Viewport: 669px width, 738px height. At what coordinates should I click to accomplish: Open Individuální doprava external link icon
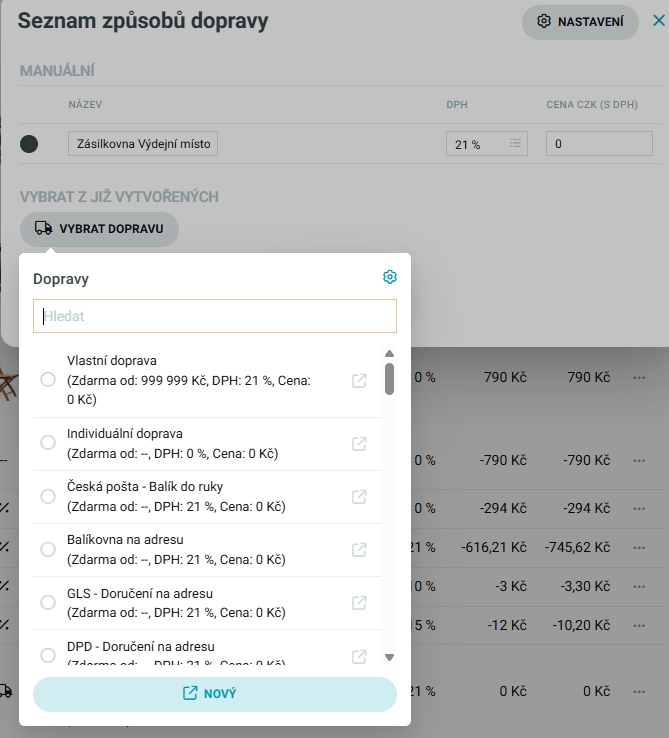point(360,444)
